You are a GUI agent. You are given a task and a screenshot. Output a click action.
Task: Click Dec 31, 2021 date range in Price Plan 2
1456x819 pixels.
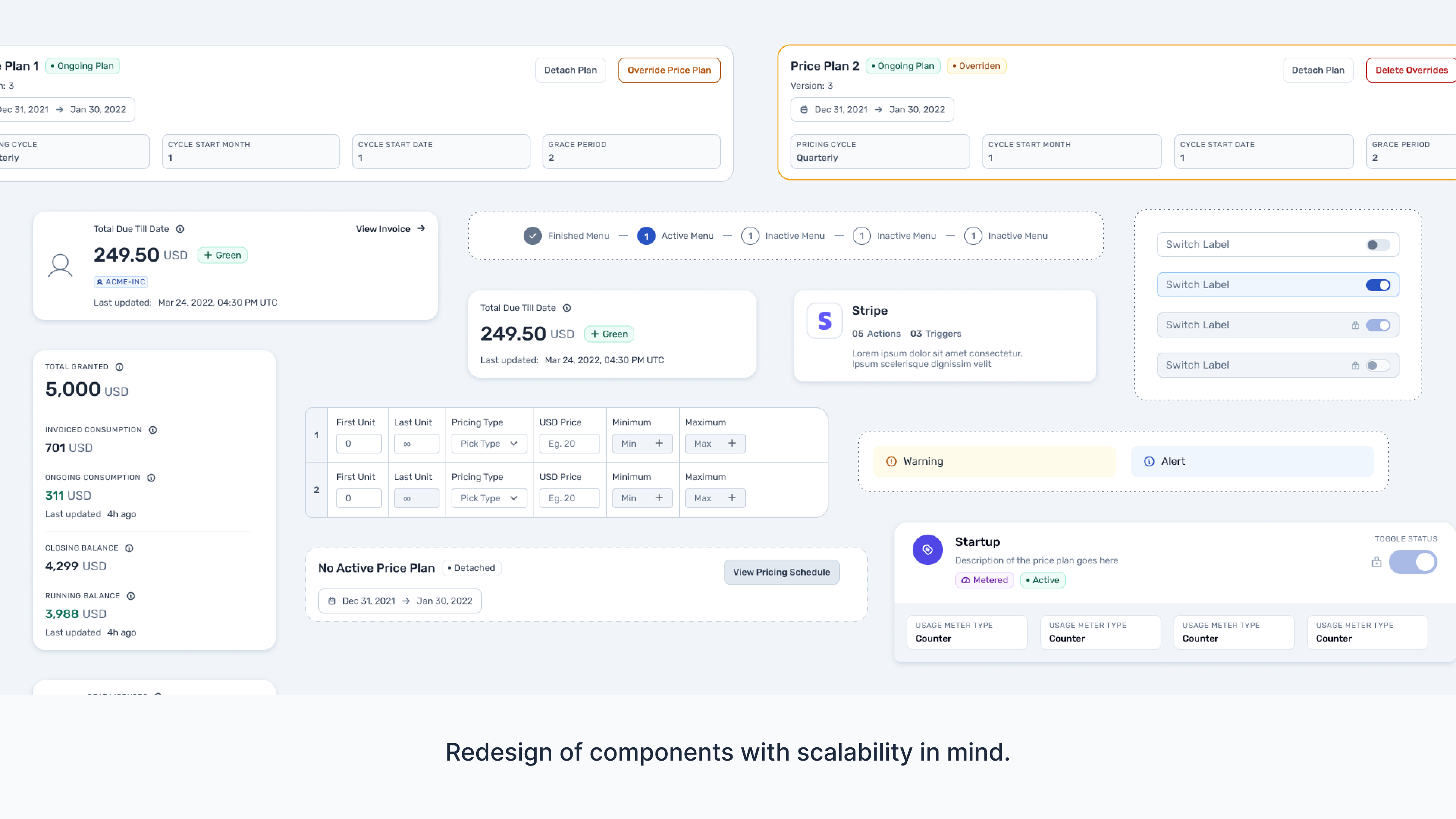coord(872,110)
